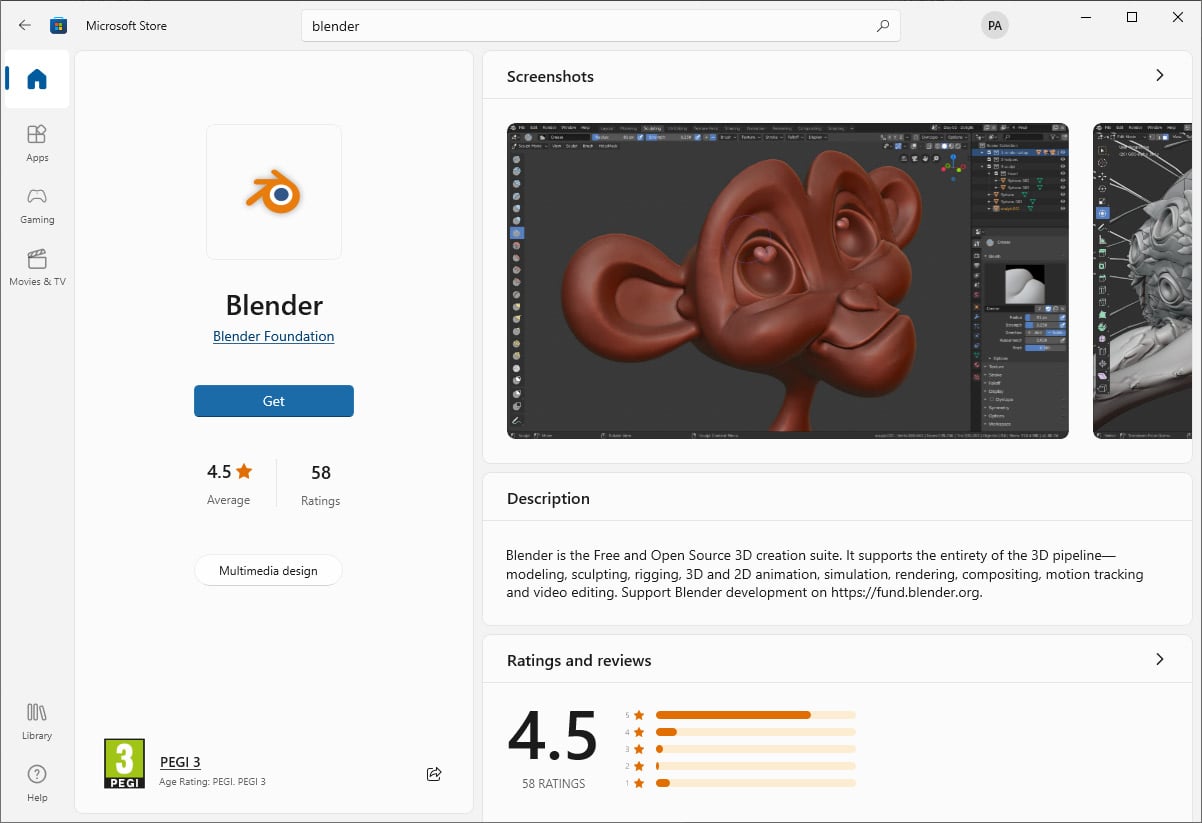This screenshot has height=823, width=1202.
Task: Open the red monkey sculpt screenshot
Action: pos(788,280)
